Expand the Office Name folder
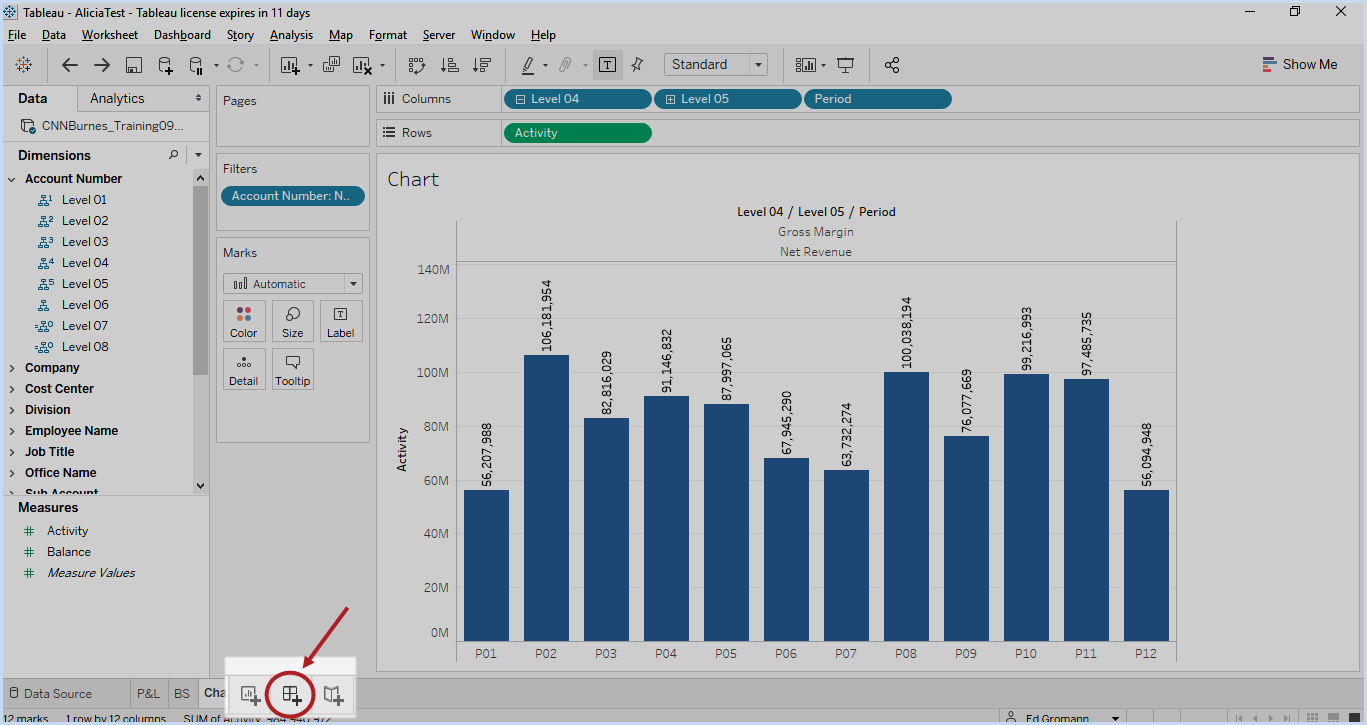Image resolution: width=1367 pixels, height=725 pixels. (x=12, y=473)
